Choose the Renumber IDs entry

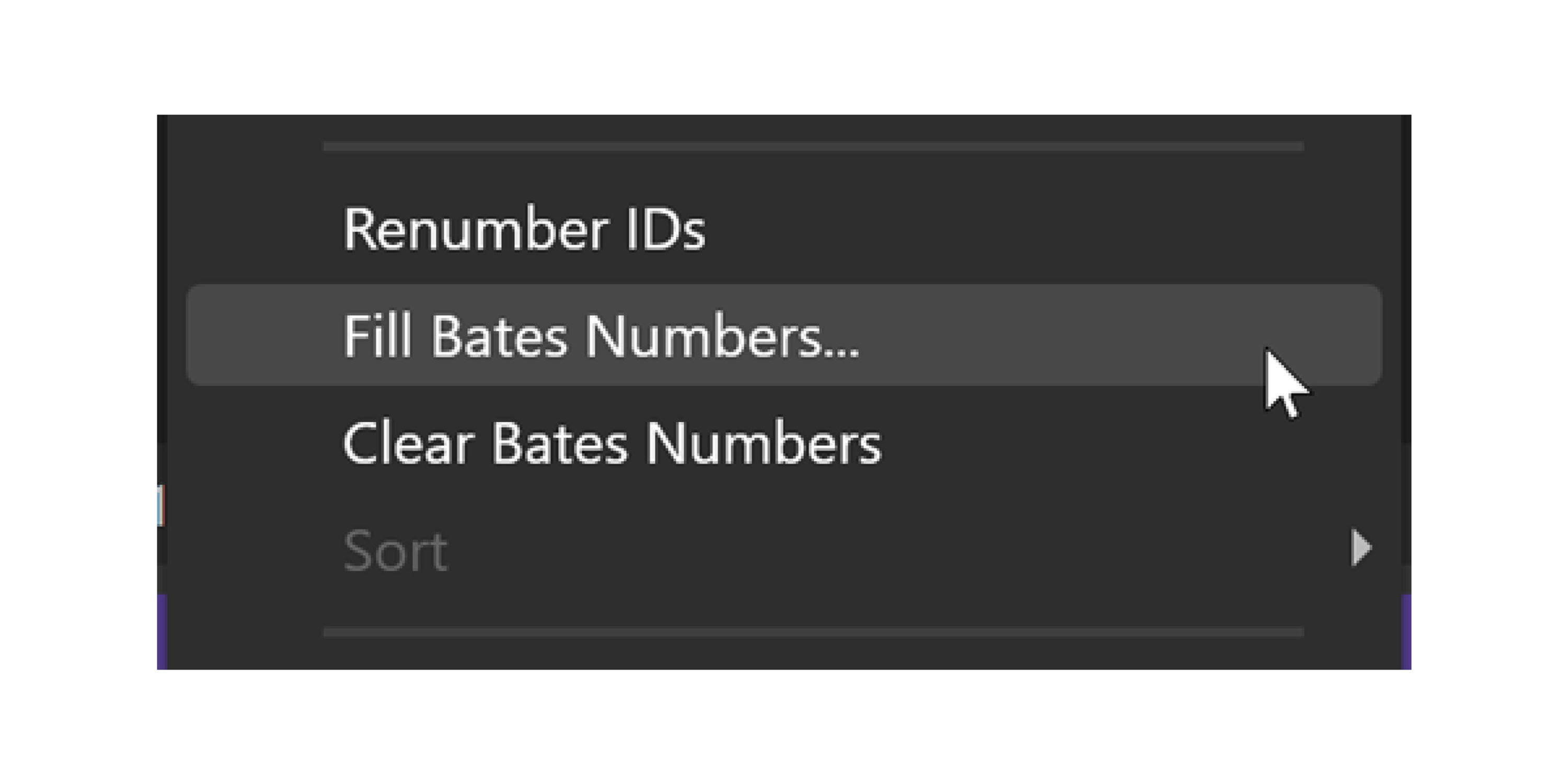524,229
